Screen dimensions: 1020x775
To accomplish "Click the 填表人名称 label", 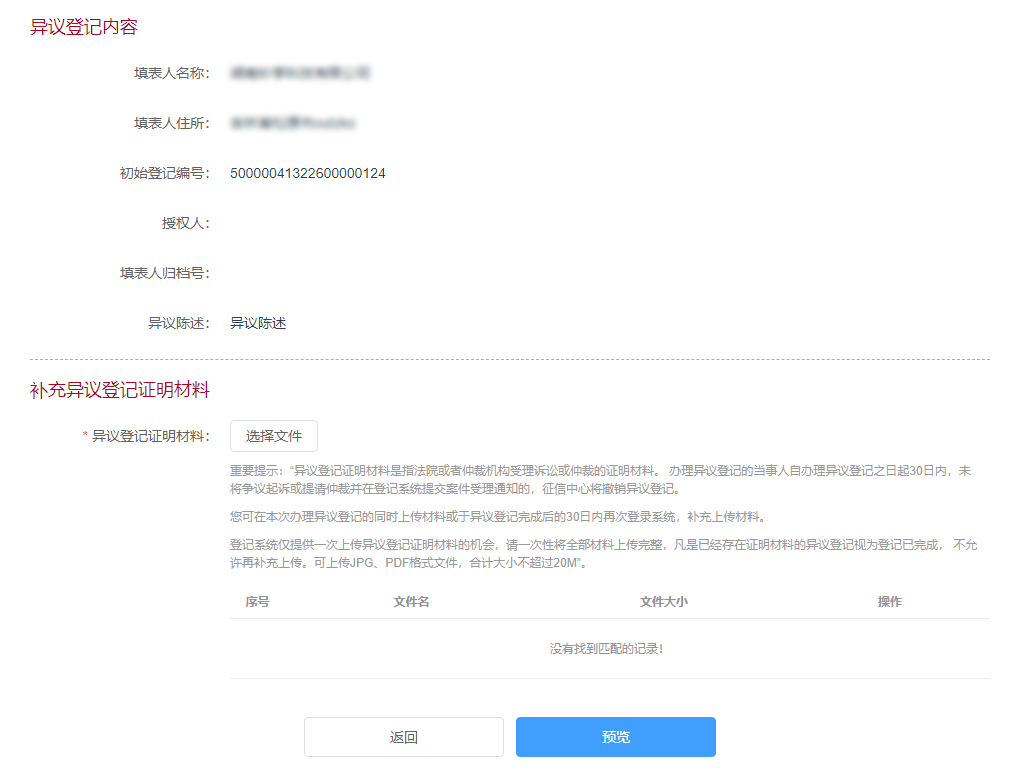I will click(x=172, y=73).
